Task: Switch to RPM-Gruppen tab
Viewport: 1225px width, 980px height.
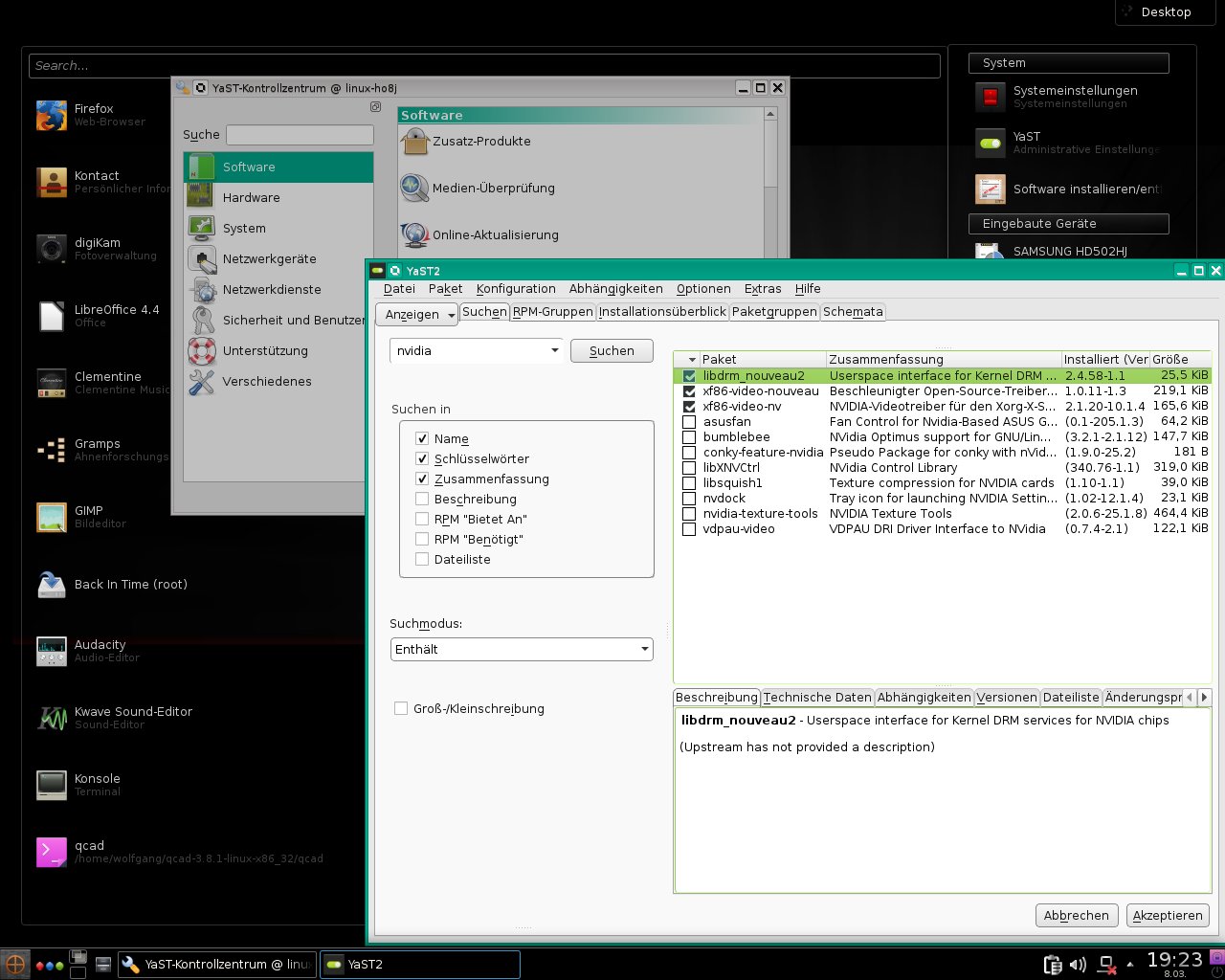Action: [553, 311]
